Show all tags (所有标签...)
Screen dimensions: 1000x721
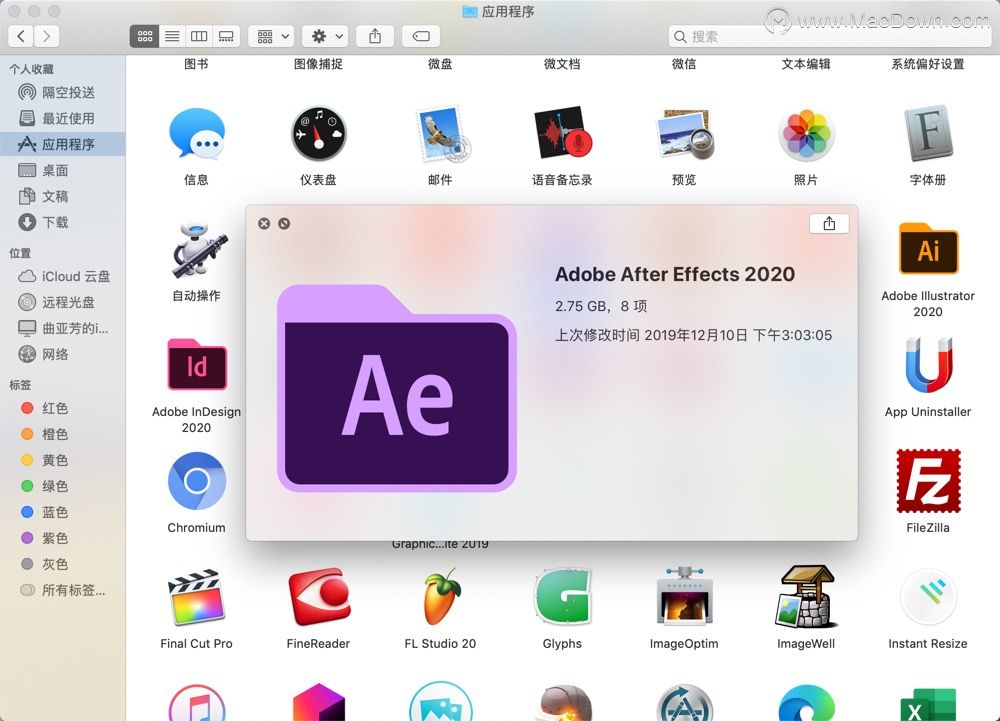62,590
